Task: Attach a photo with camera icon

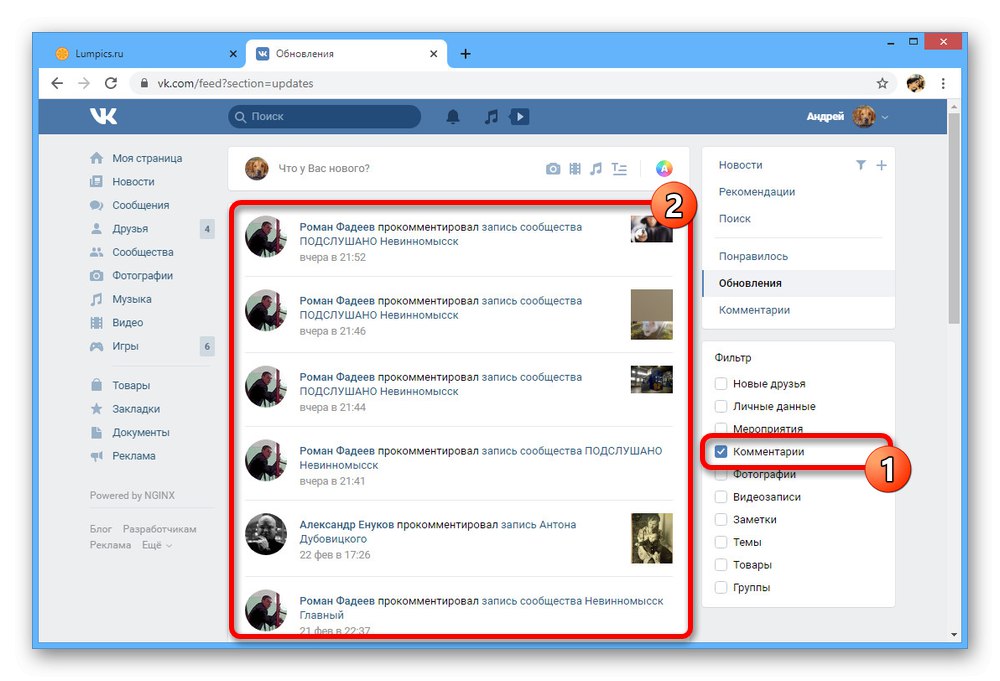Action: click(553, 168)
